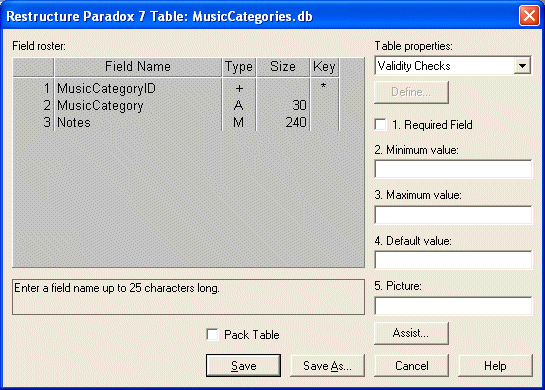Image resolution: width=545 pixels, height=390 pixels.
Task: Click the Picture text field
Action: 453,306
